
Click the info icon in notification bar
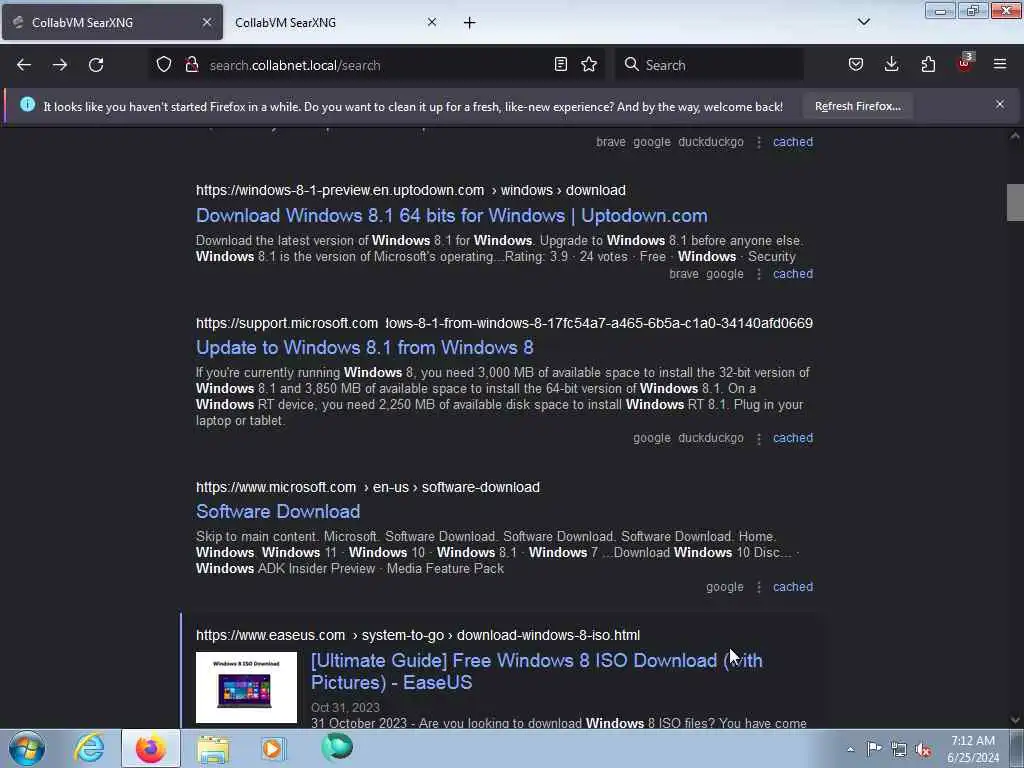pos(27,104)
